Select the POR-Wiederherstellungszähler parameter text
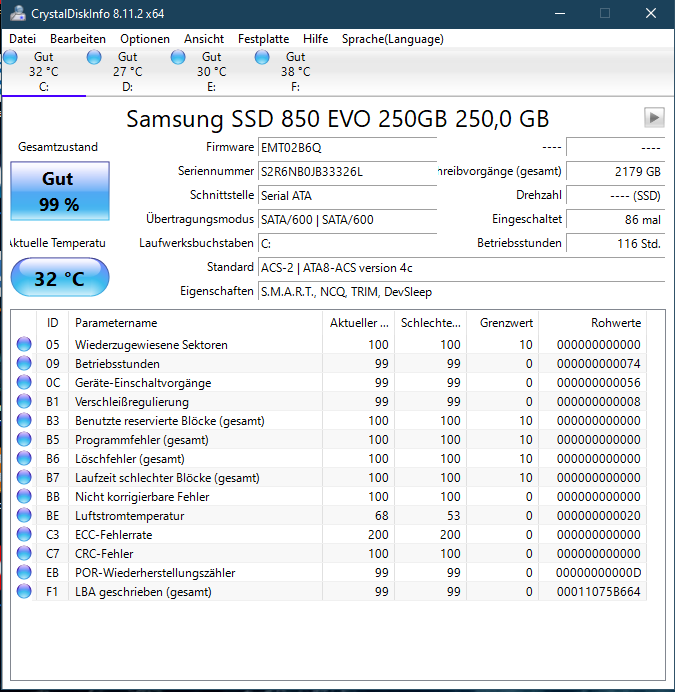 [x=155, y=573]
